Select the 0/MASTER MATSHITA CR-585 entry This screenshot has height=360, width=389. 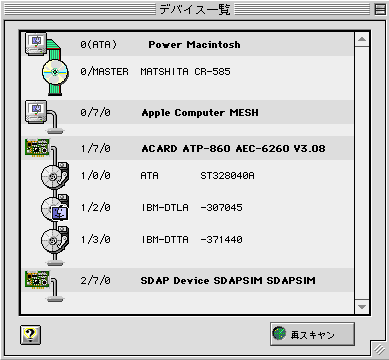[155, 72]
